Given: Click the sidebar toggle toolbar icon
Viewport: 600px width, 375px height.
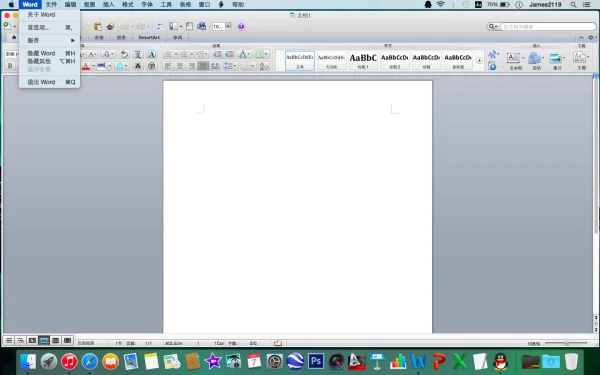Looking at the screenshot, I should tap(174, 26).
